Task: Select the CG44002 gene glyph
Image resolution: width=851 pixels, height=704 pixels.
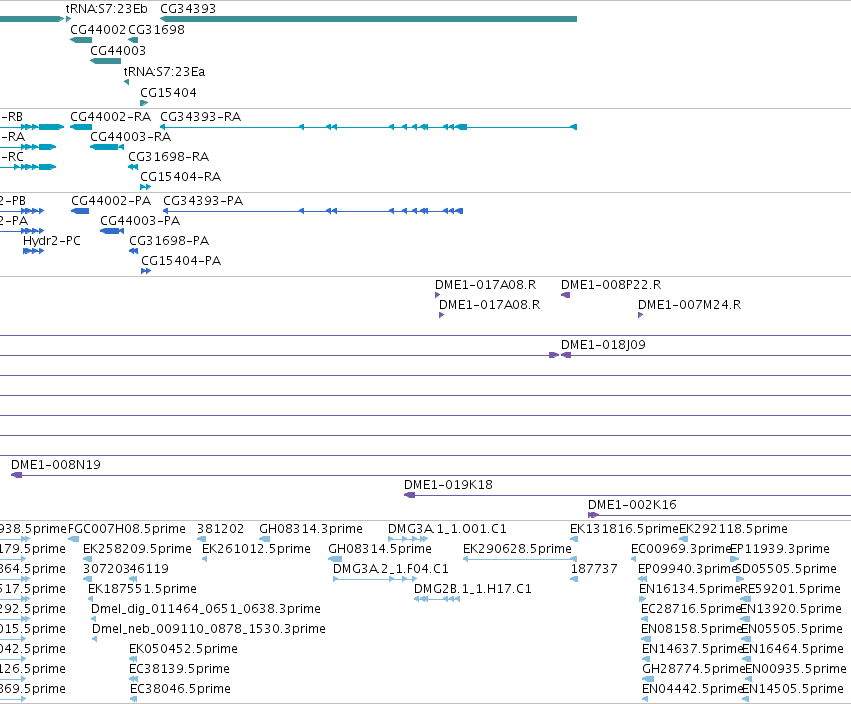Action: pos(81,40)
